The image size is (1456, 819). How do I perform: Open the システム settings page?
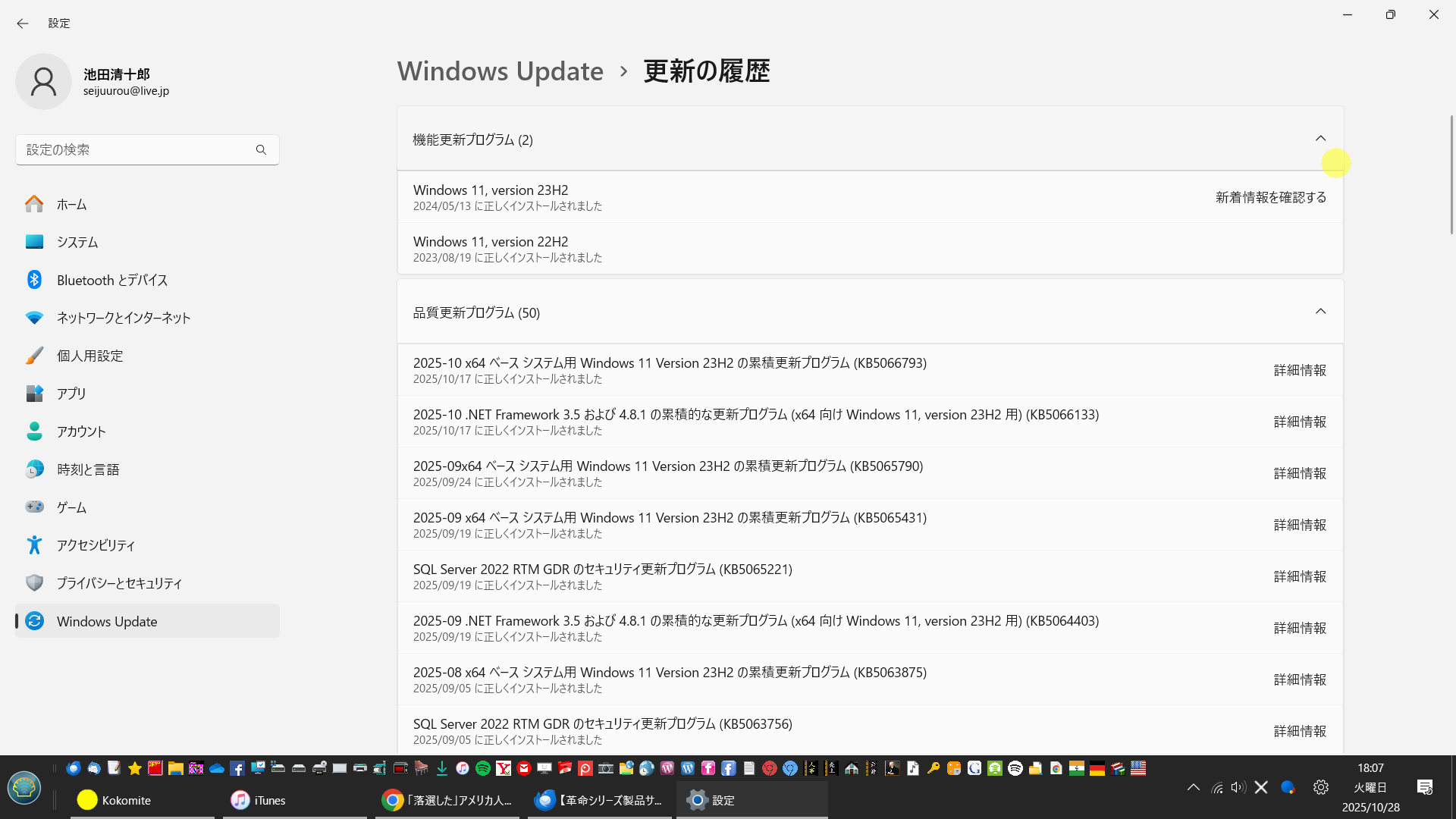147,242
